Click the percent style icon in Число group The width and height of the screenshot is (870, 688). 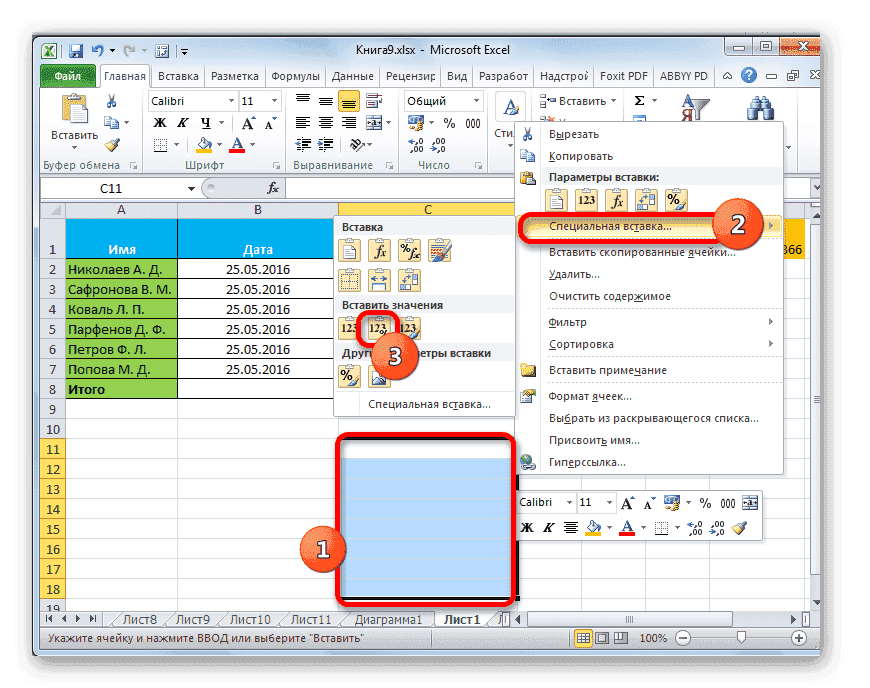[449, 122]
